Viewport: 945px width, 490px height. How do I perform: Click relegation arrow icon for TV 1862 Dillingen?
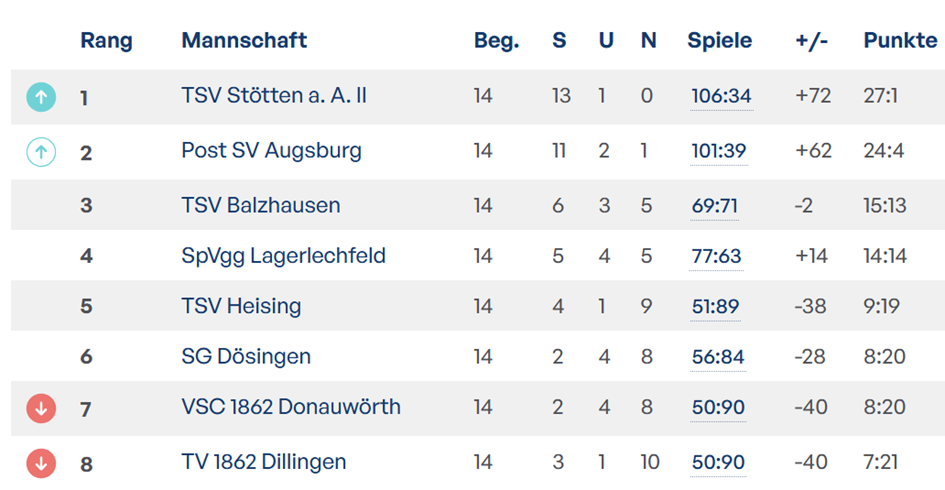click(x=41, y=463)
